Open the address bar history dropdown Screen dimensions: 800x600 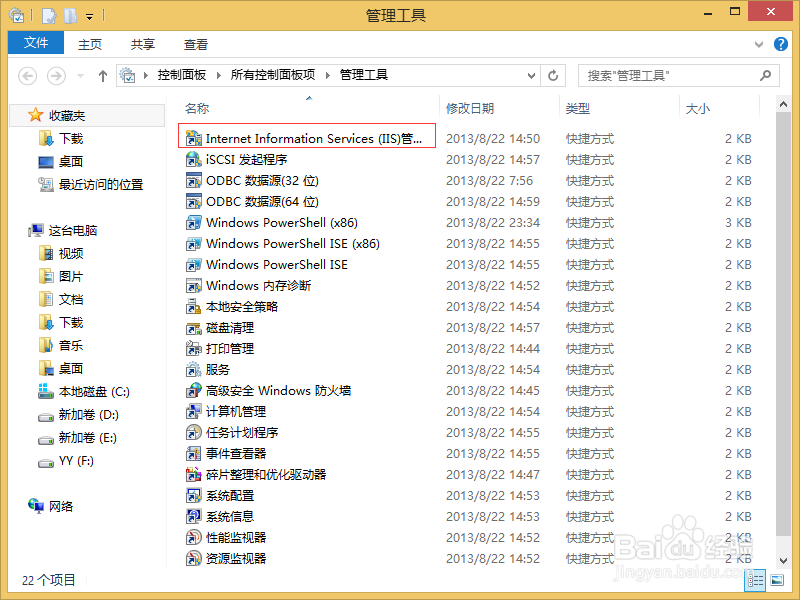pos(531,76)
